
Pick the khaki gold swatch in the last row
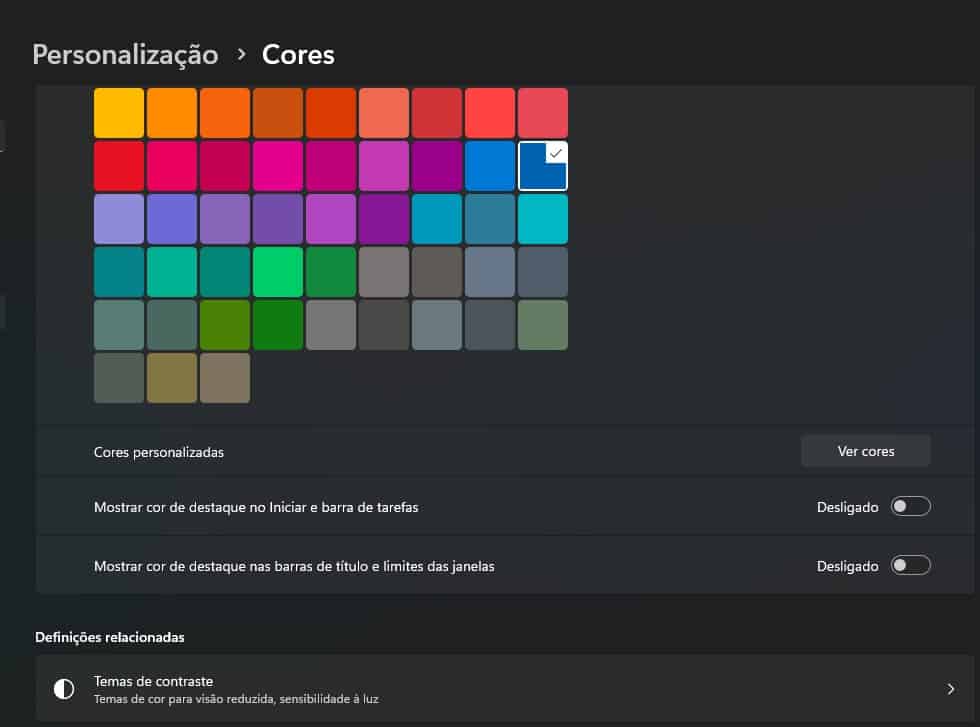(172, 378)
